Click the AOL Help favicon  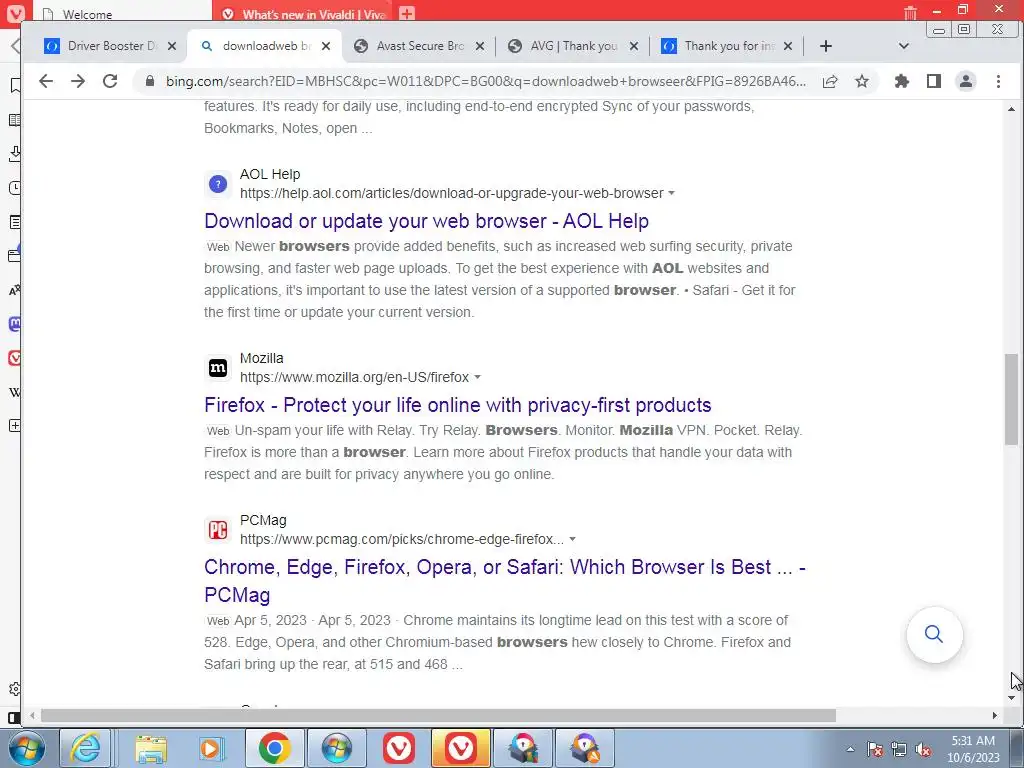218,184
